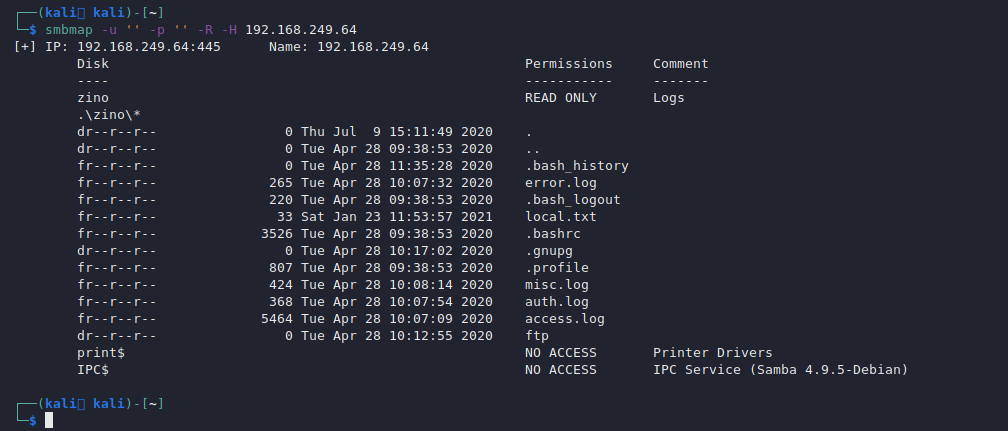This screenshot has width=1008, height=431.
Task: Select the zino share name
Action: (93, 98)
